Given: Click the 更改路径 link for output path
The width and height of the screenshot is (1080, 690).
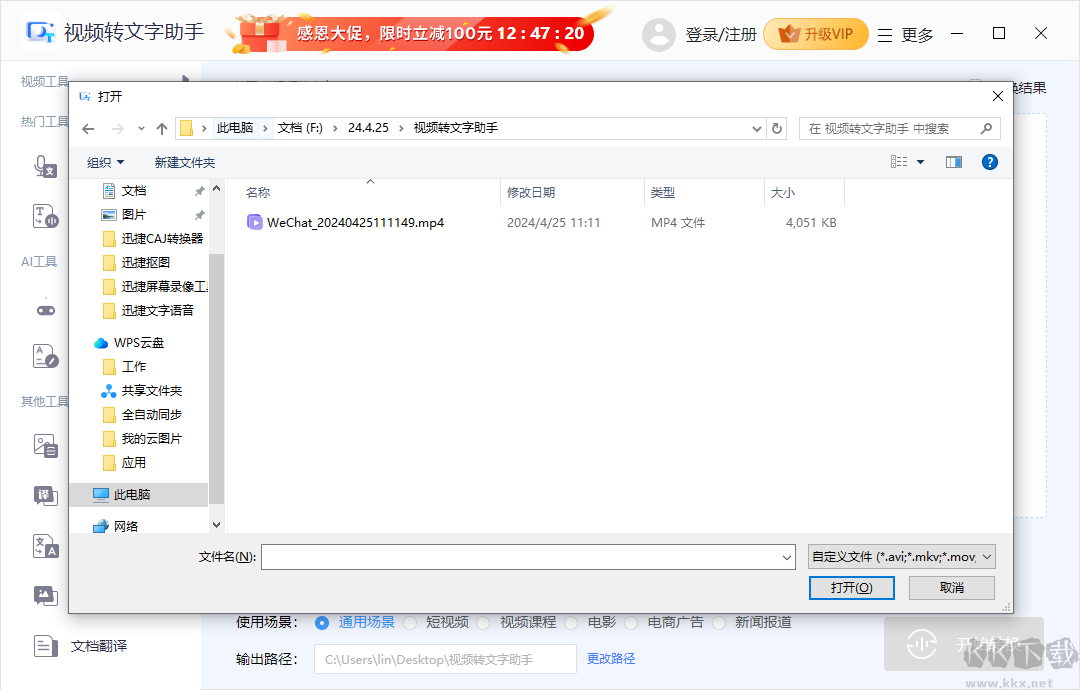Looking at the screenshot, I should [x=609, y=658].
